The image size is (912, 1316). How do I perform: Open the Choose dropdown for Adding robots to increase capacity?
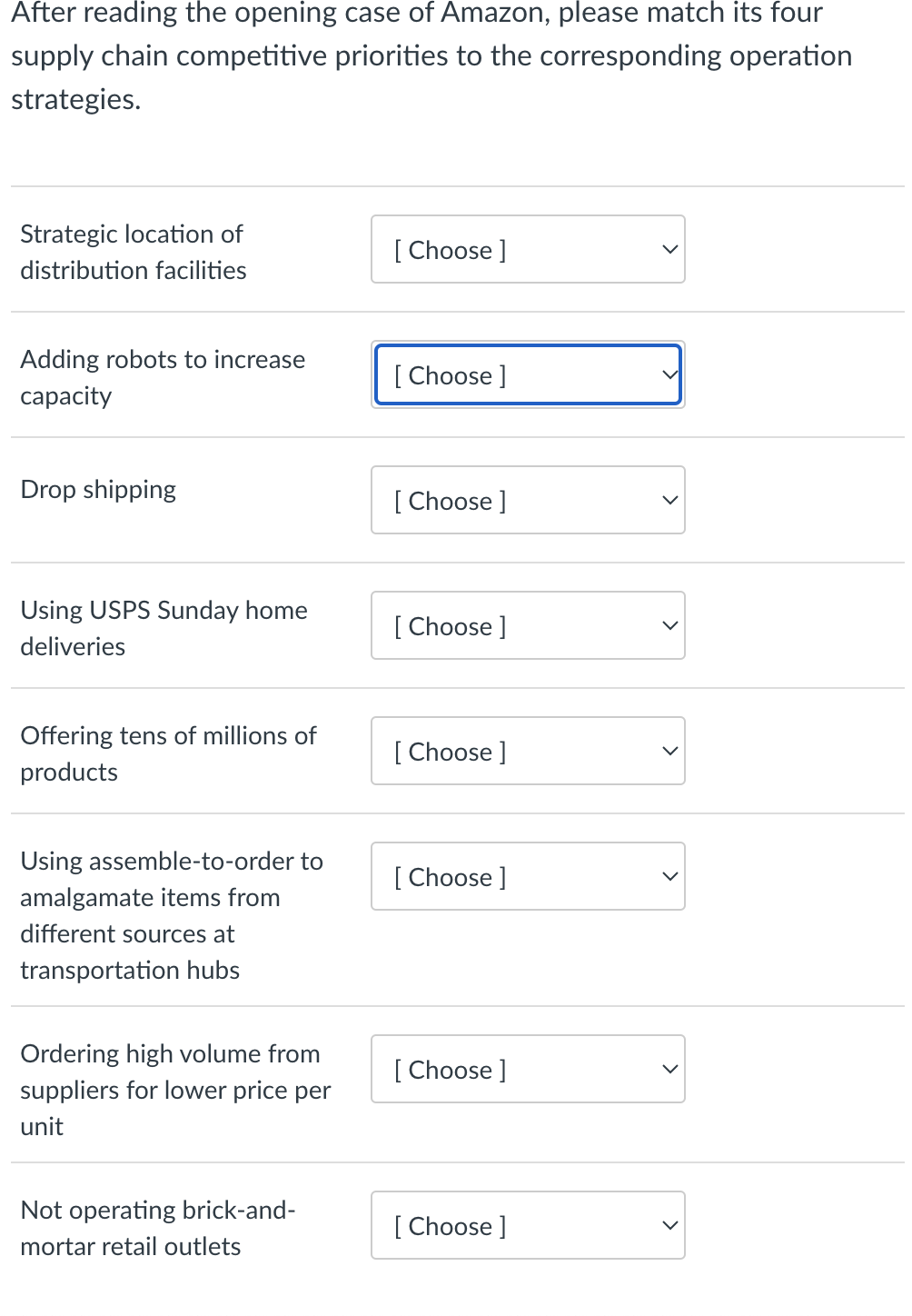pos(527,374)
